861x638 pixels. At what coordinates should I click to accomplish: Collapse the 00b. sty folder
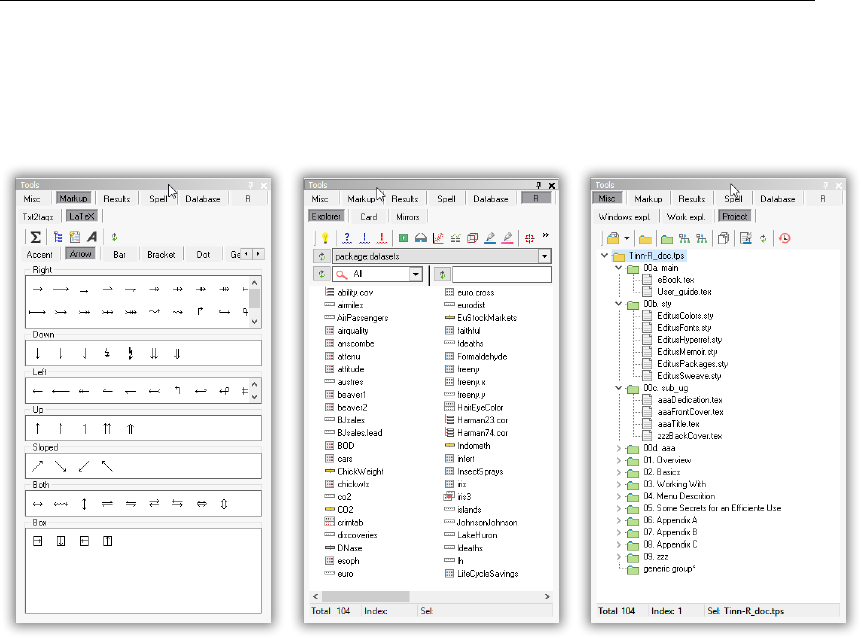point(619,304)
